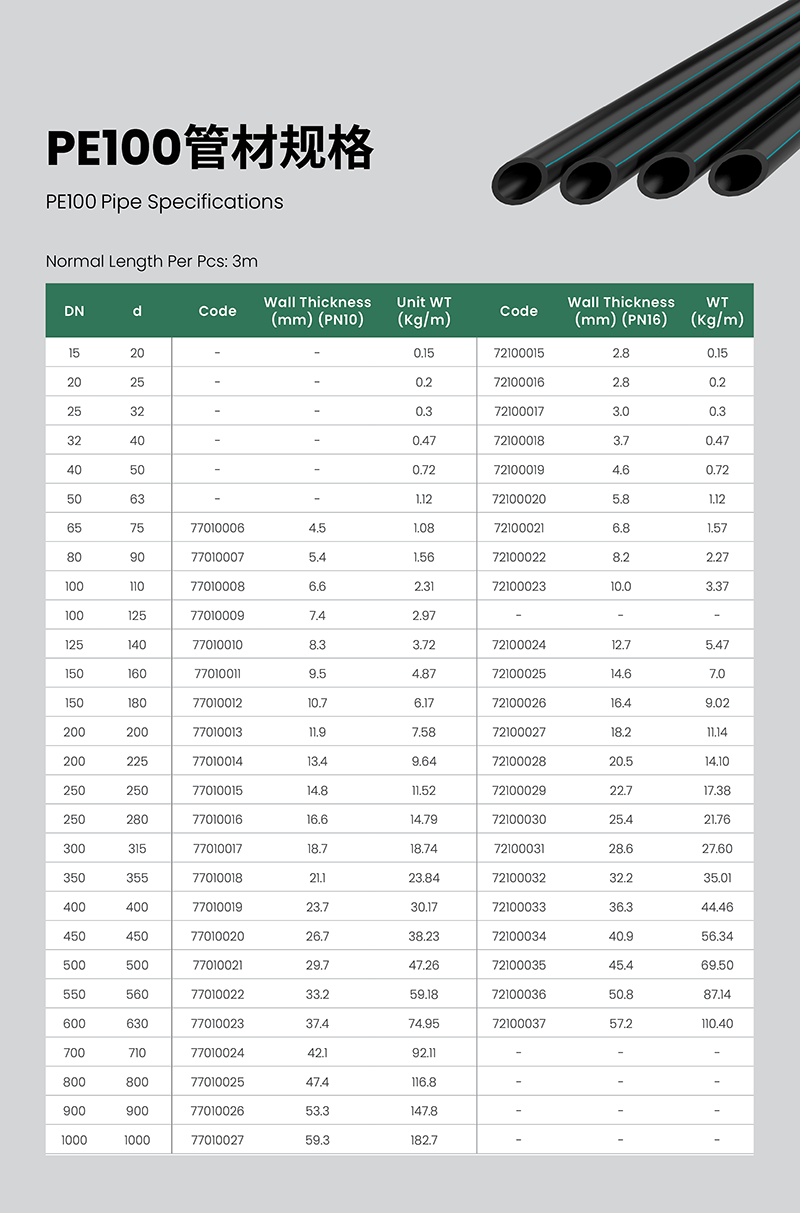
Task: Click code cell 77010020
Action: [x=217, y=937]
